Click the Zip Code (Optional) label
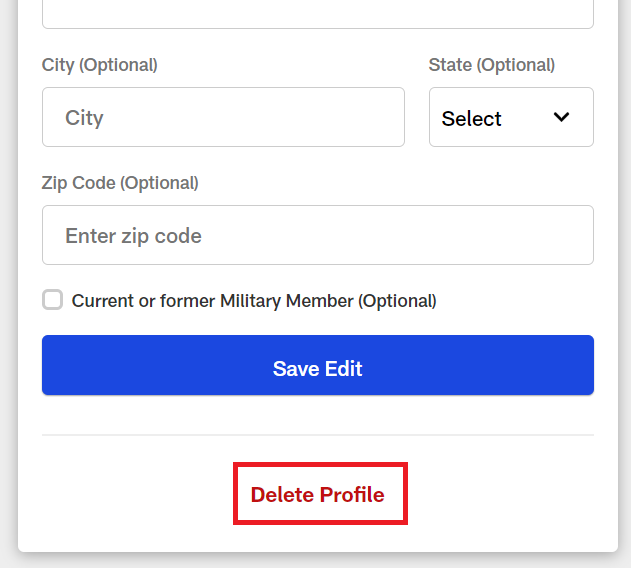The image size is (631, 568). coord(120,183)
